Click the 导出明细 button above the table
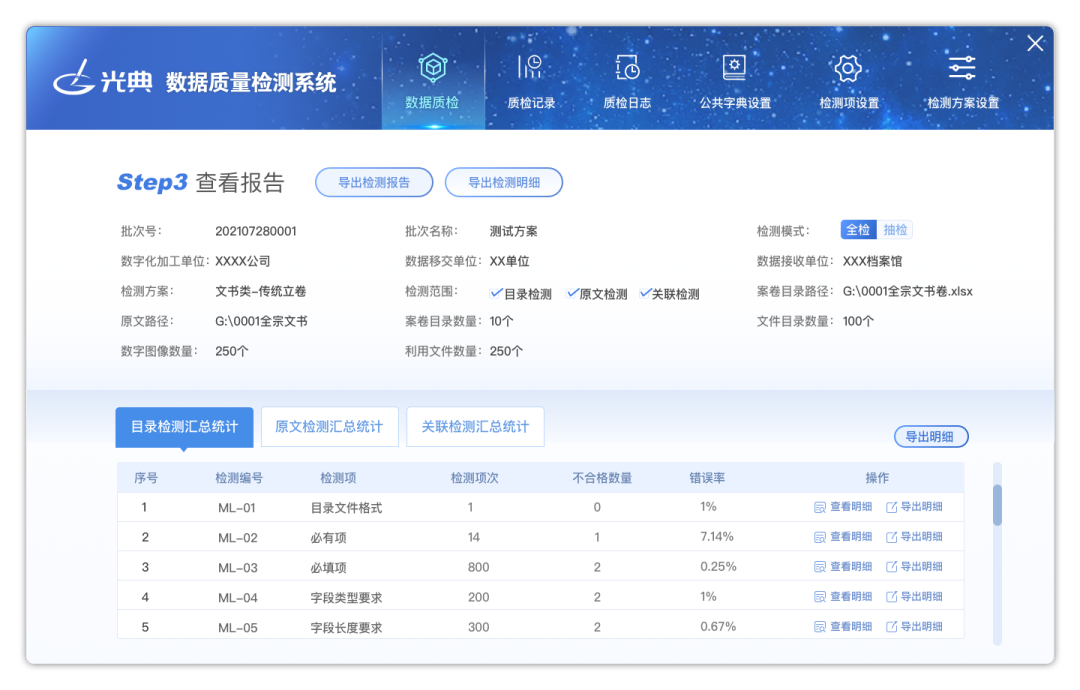 (930, 437)
